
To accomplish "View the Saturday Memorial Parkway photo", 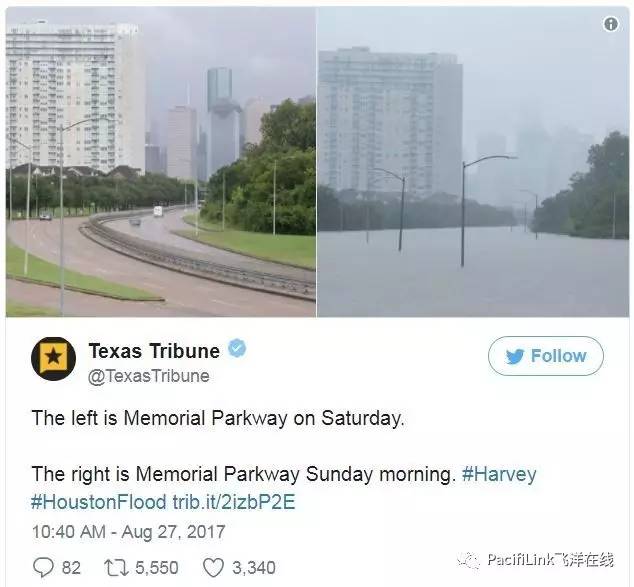I will (x=161, y=162).
